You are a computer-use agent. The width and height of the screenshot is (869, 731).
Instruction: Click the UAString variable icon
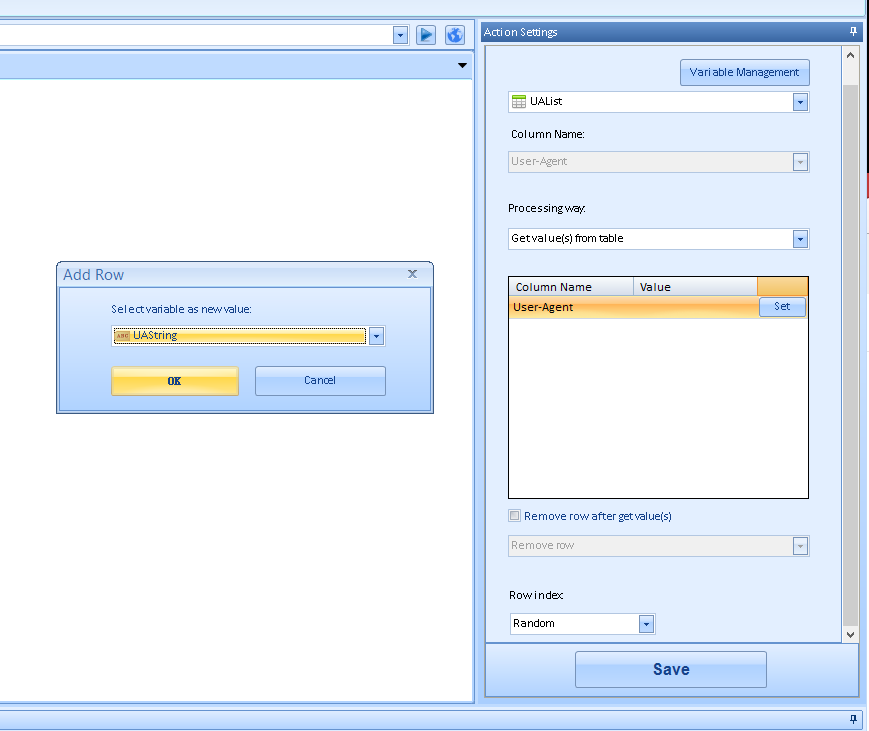pyautogui.click(x=122, y=336)
